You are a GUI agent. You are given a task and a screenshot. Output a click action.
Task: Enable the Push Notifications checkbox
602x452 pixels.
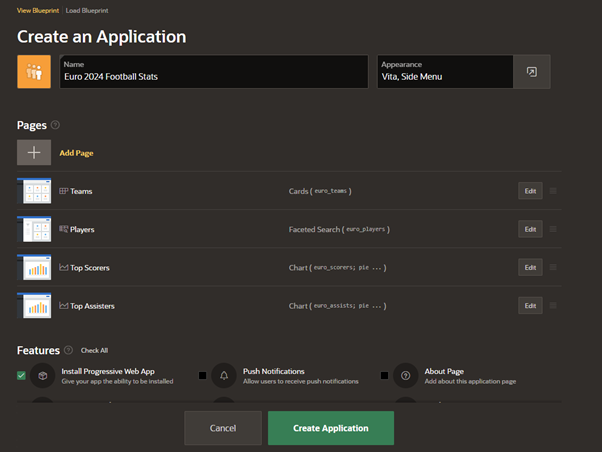pyautogui.click(x=202, y=376)
